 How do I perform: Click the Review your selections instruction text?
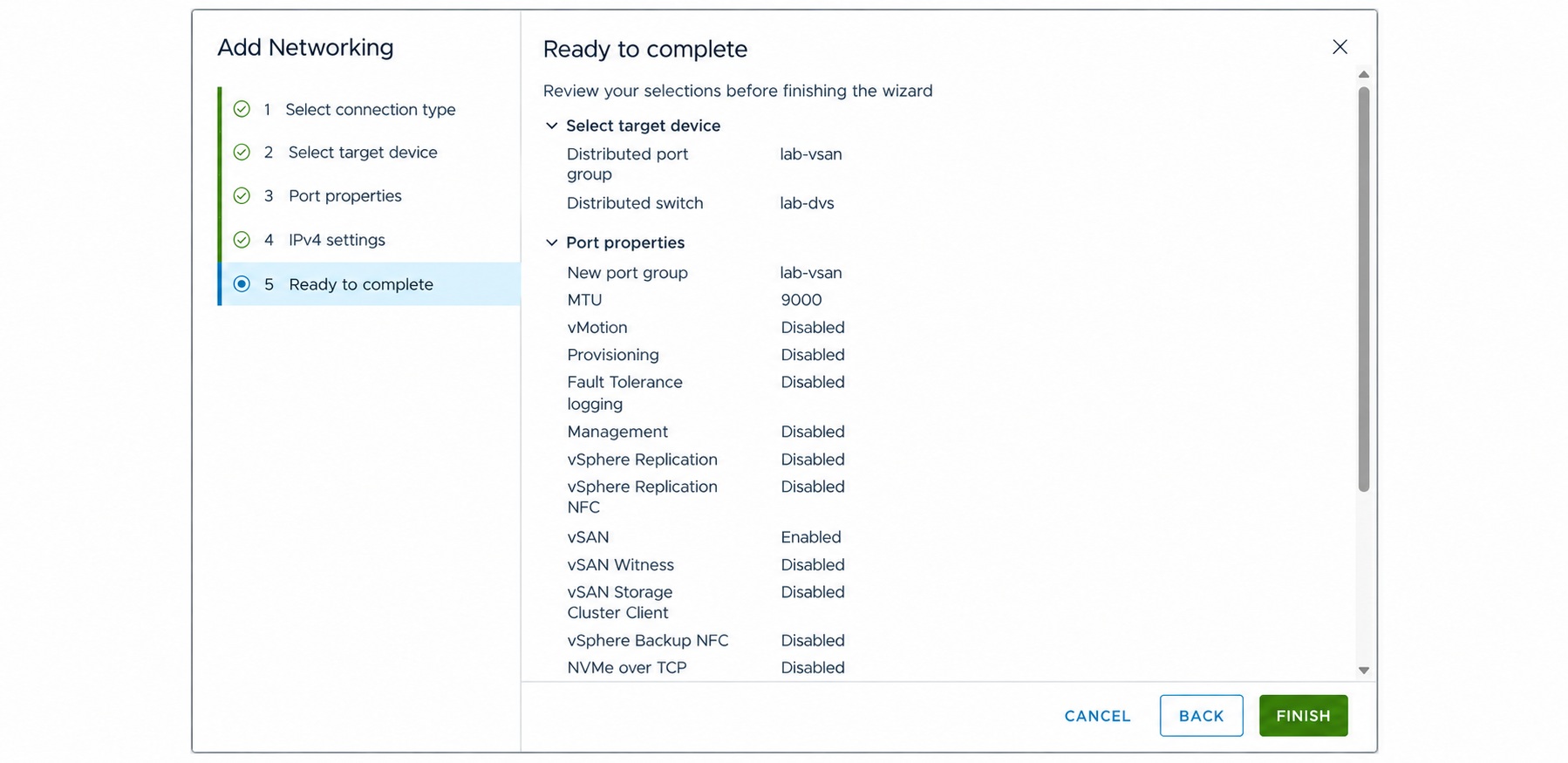click(738, 91)
